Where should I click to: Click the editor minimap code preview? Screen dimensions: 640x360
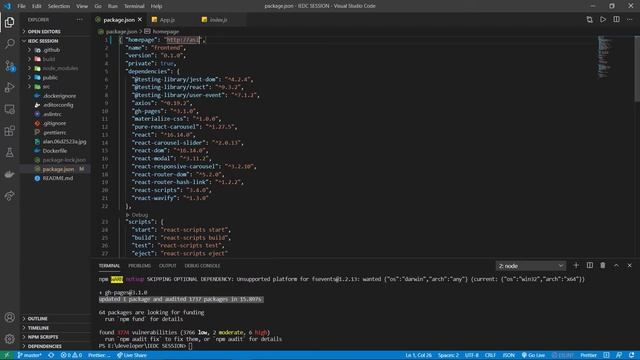tap(604, 57)
